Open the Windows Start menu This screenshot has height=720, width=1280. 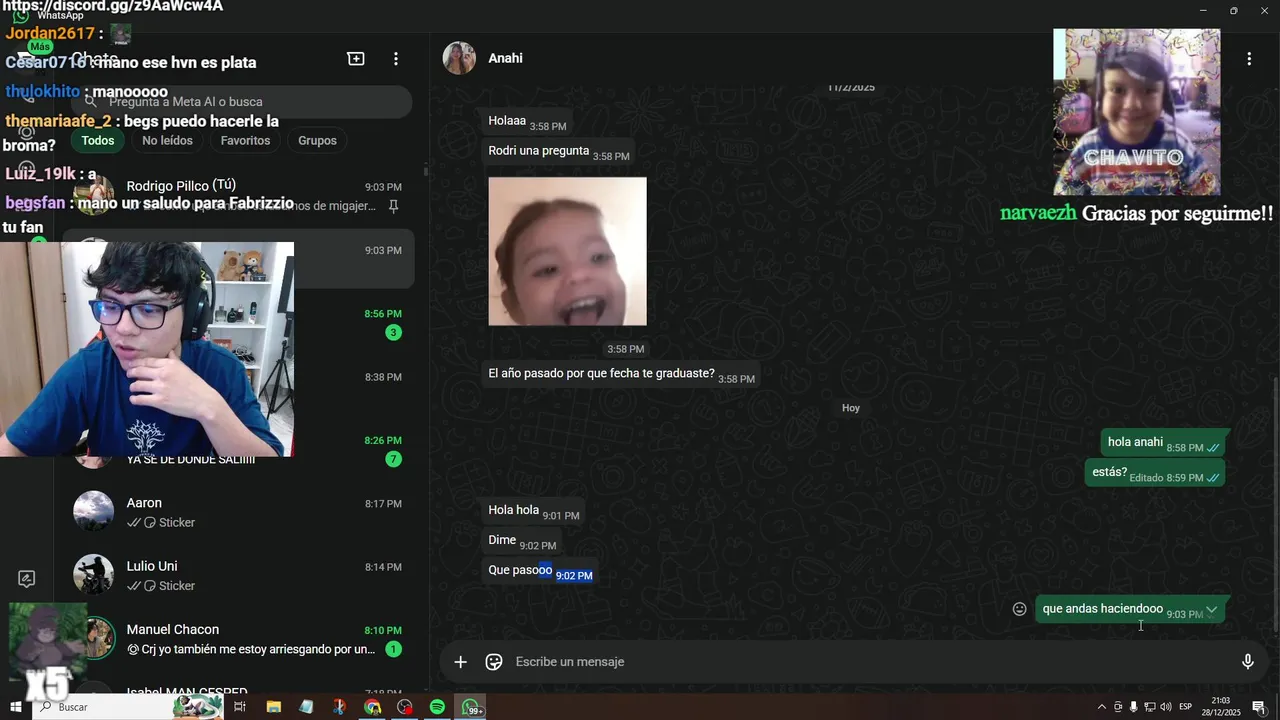(15, 707)
